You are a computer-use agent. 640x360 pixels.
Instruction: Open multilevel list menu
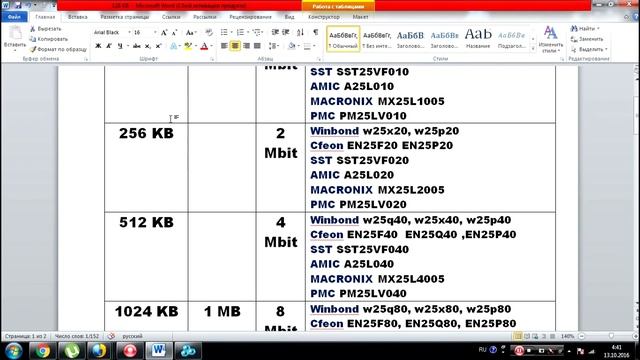(x=257, y=32)
